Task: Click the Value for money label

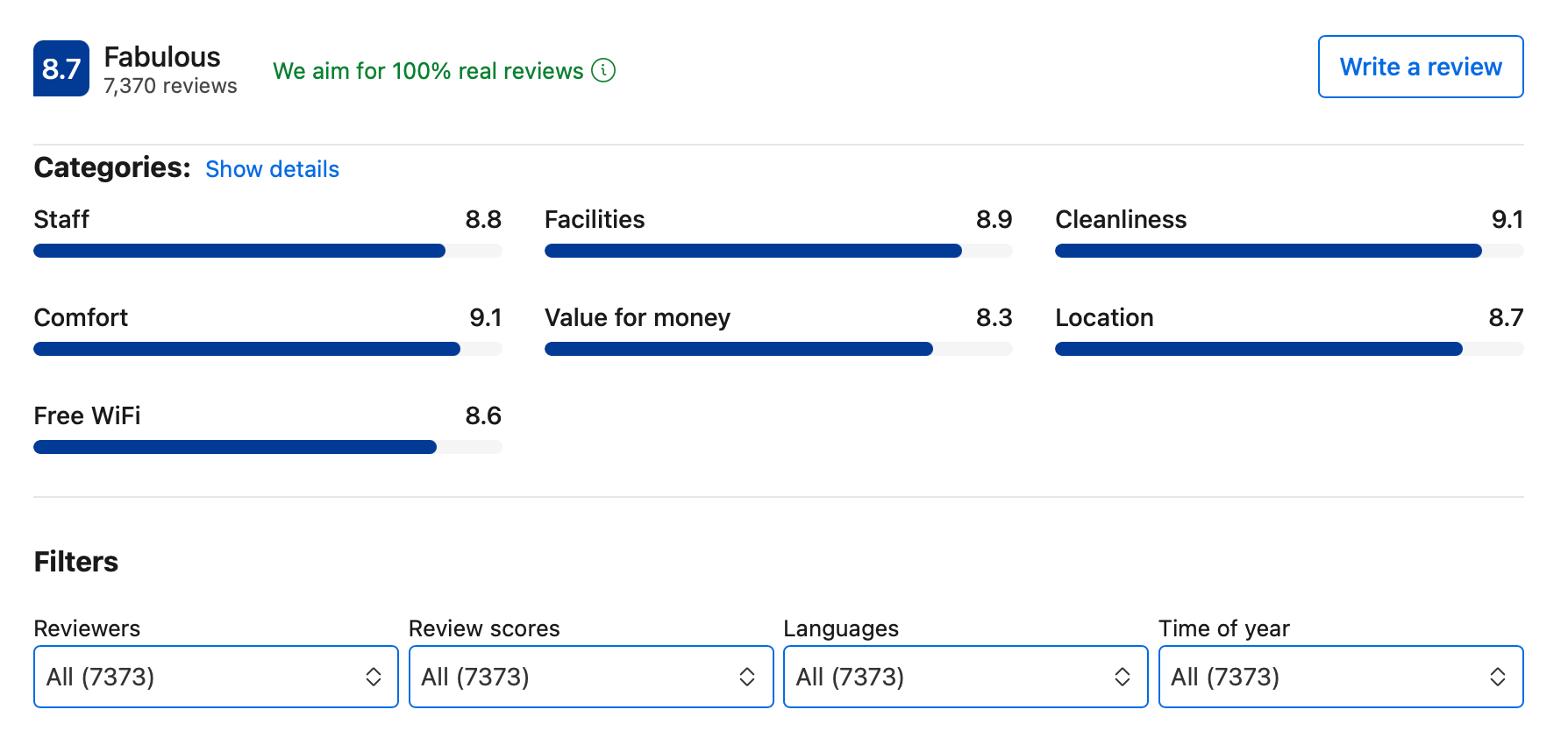Action: 638,317
